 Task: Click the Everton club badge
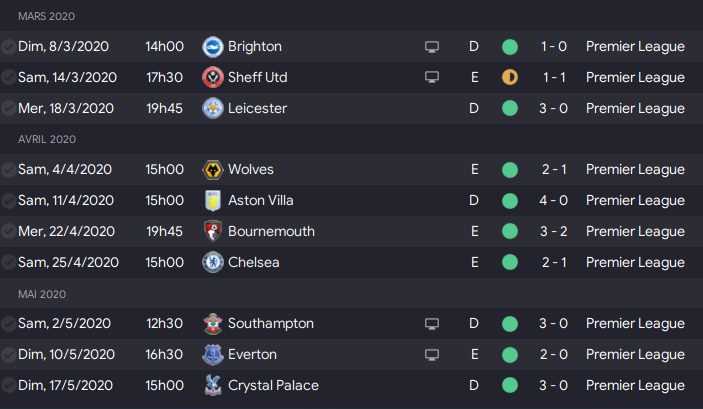point(213,355)
